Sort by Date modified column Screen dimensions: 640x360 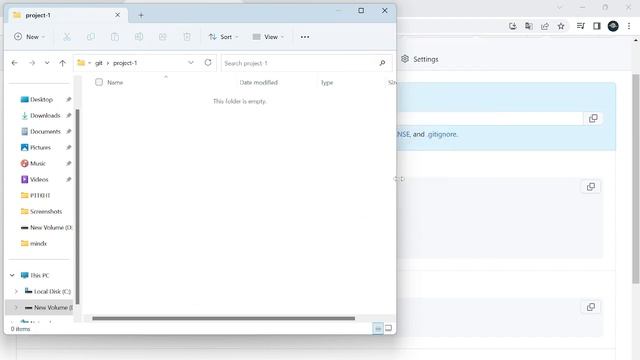(x=258, y=82)
